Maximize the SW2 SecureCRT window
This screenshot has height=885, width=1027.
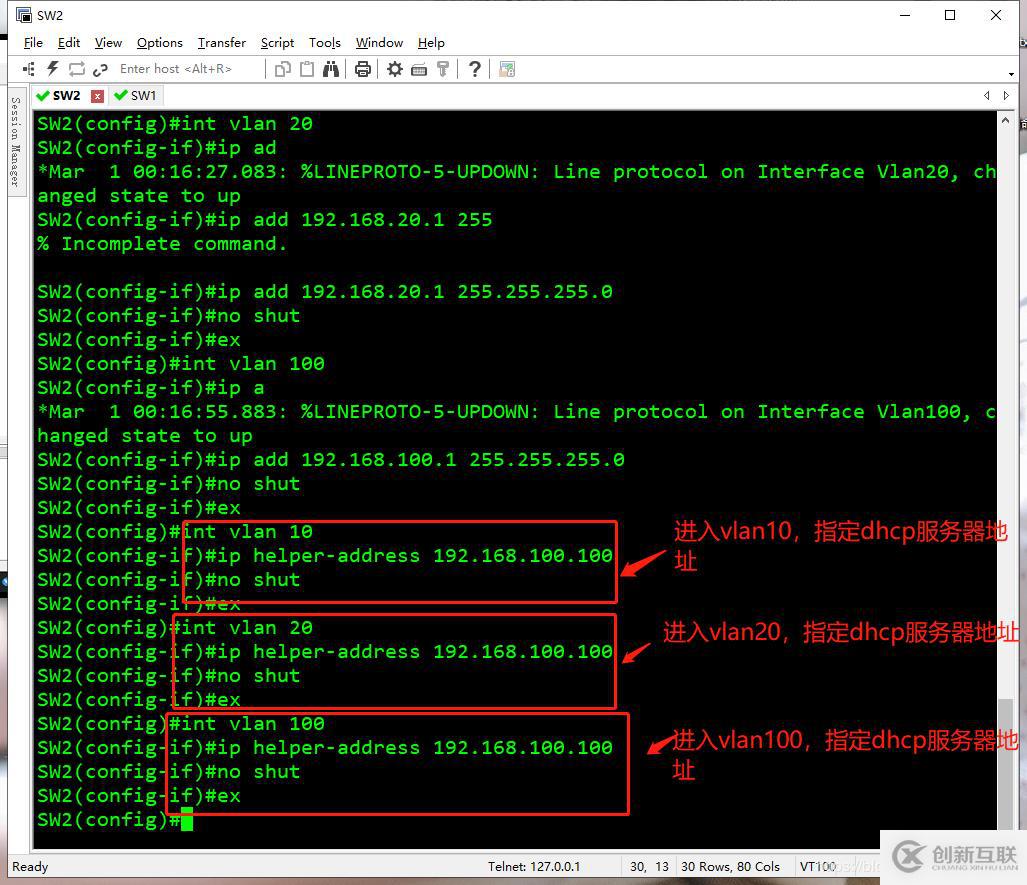coord(950,15)
